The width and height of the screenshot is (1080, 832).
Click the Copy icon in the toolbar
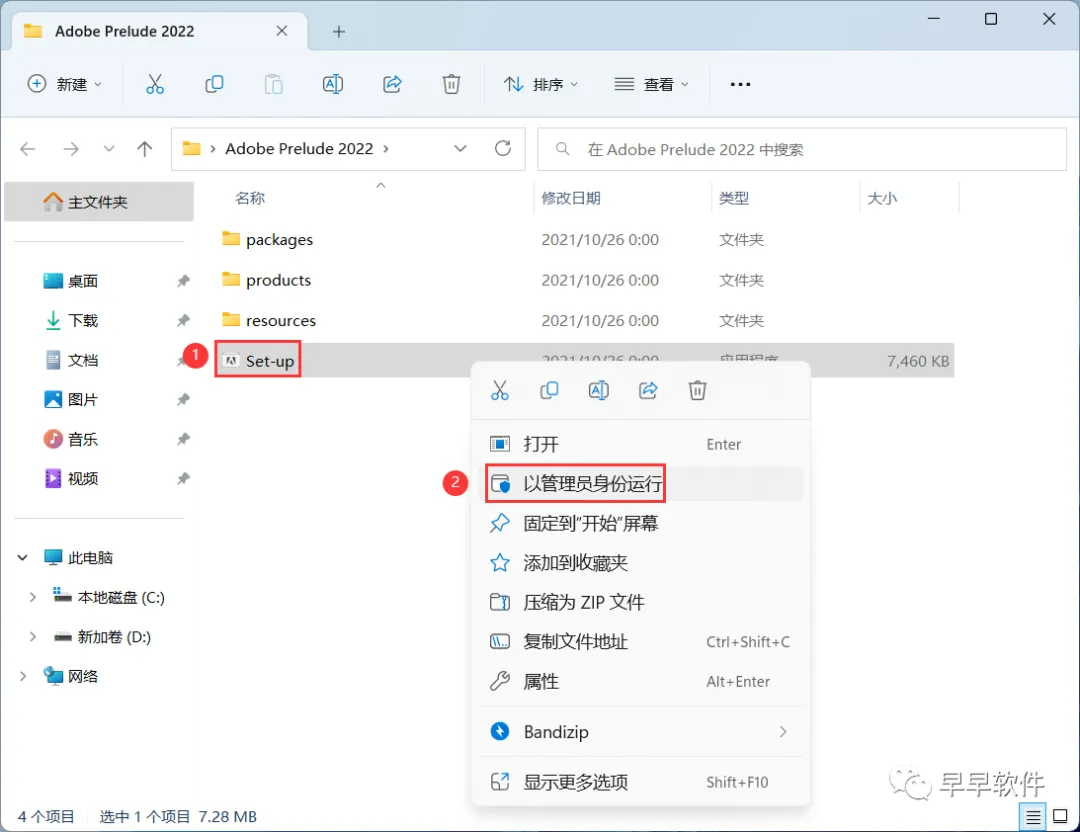pyautogui.click(x=214, y=84)
